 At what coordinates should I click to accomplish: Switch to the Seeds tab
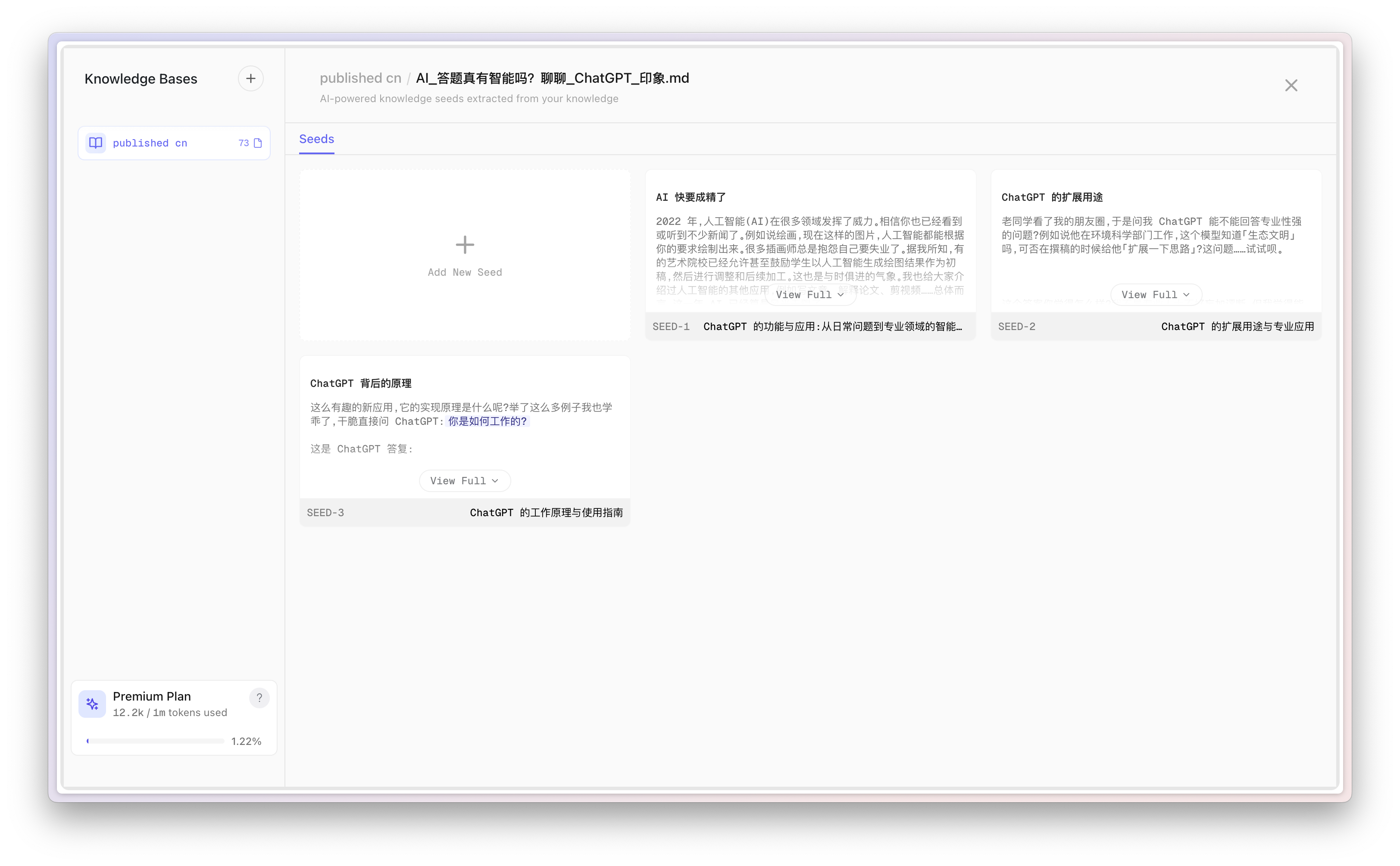click(x=316, y=139)
